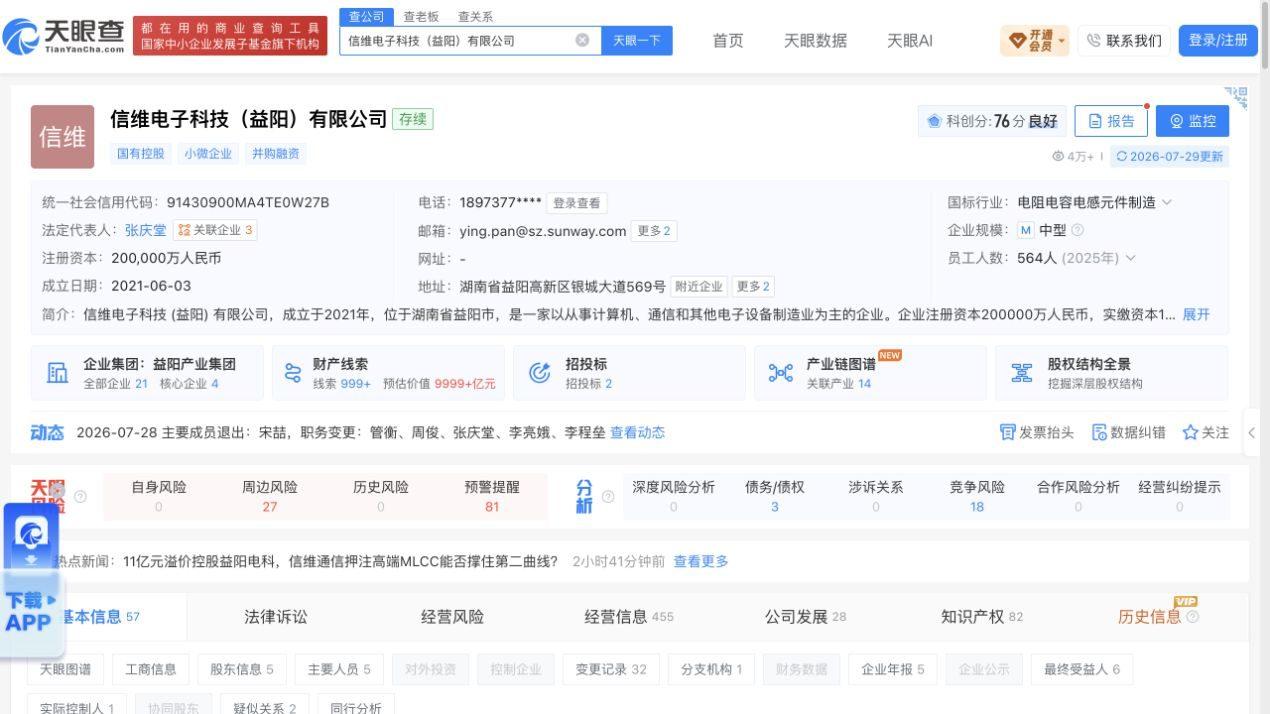Click the 报告 button
This screenshot has height=714, width=1270.
coord(1111,121)
